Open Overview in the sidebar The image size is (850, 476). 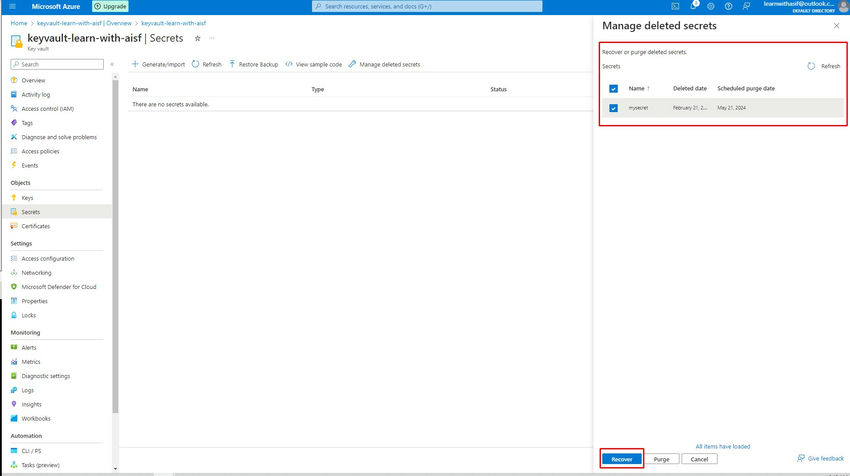(x=33, y=80)
